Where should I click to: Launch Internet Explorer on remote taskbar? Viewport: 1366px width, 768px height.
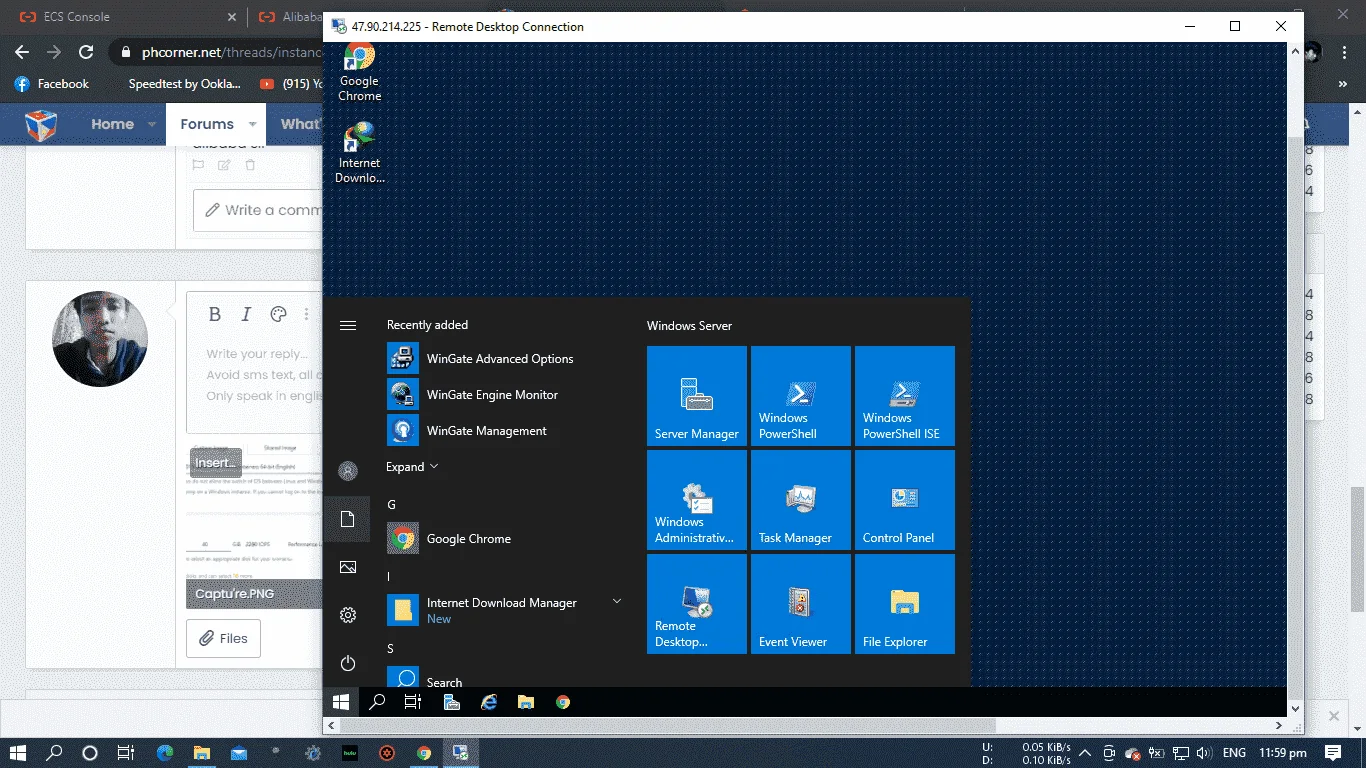click(x=489, y=702)
